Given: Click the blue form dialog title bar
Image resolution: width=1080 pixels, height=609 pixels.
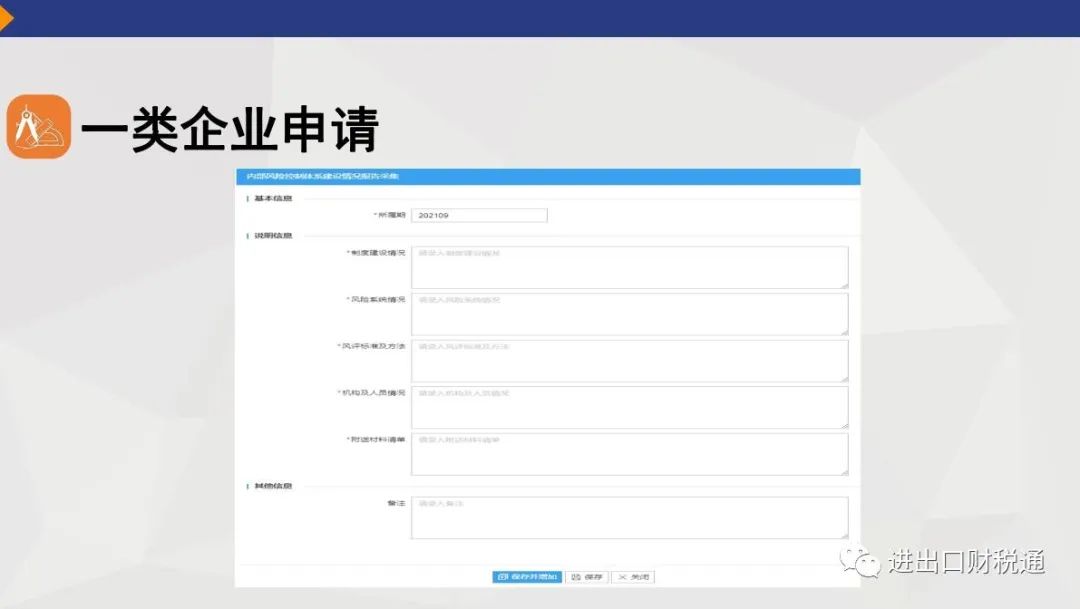Looking at the screenshot, I should pos(548,176).
